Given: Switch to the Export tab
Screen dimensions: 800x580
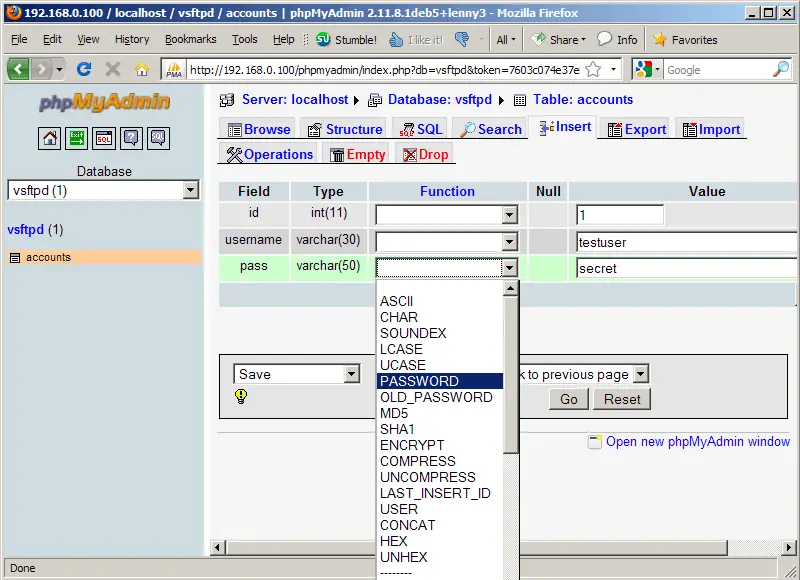Looking at the screenshot, I should pos(637,129).
